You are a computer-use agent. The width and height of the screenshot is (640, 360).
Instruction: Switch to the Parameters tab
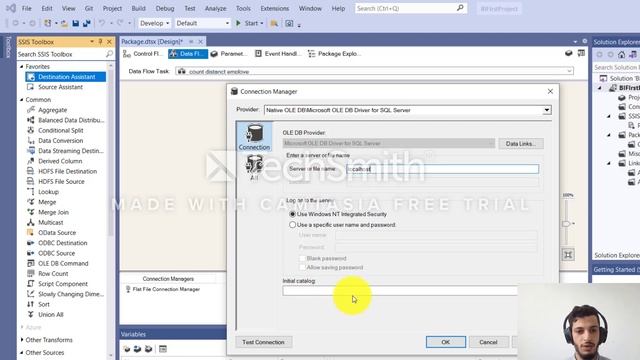click(228, 53)
